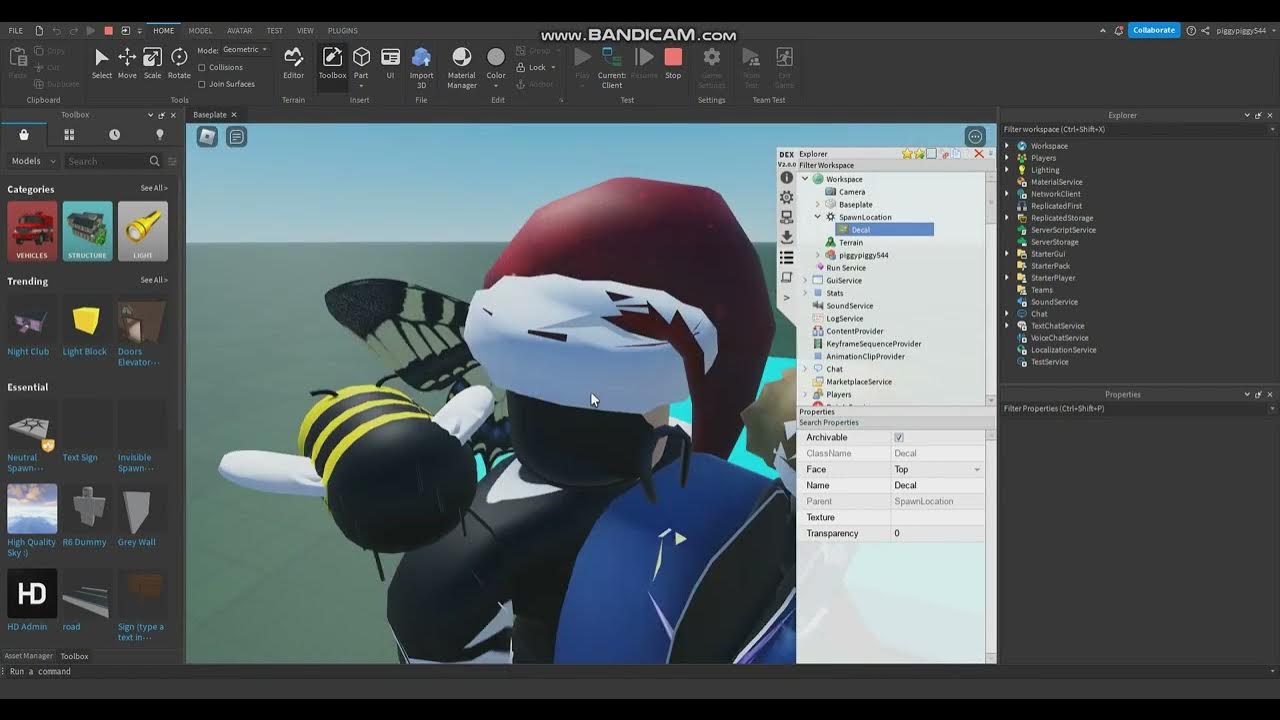1280x720 pixels.
Task: See all Trending link
Action: pyautogui.click(x=154, y=280)
